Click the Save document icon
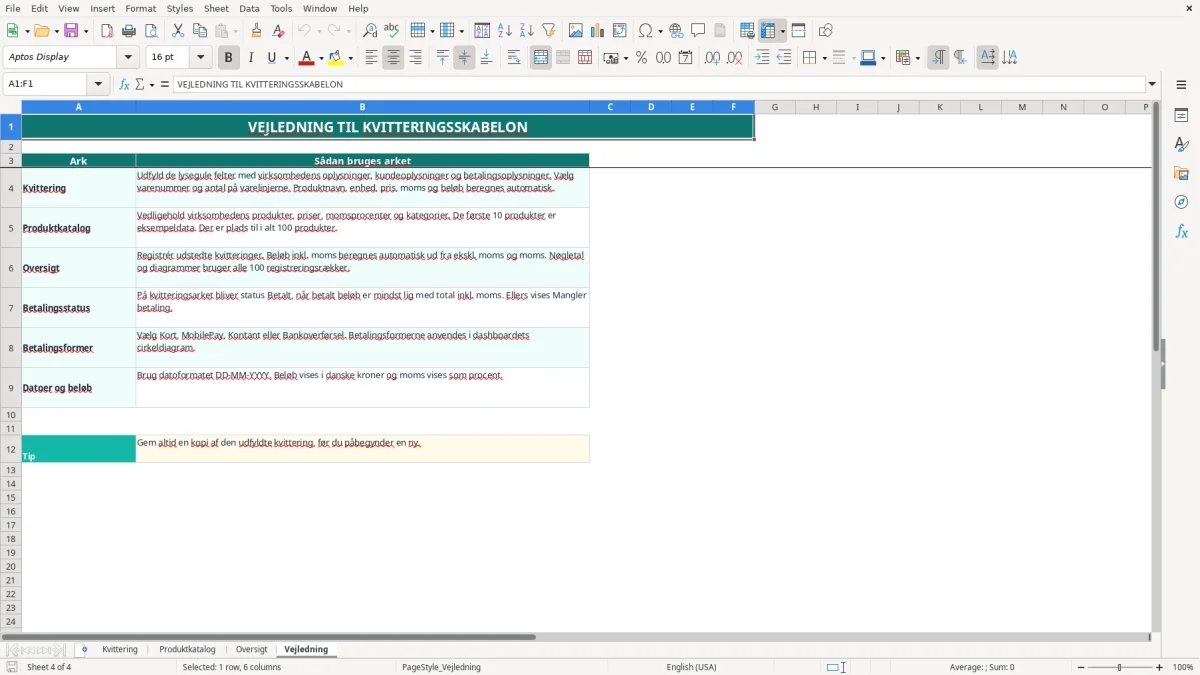The width and height of the screenshot is (1200, 675). click(71, 31)
